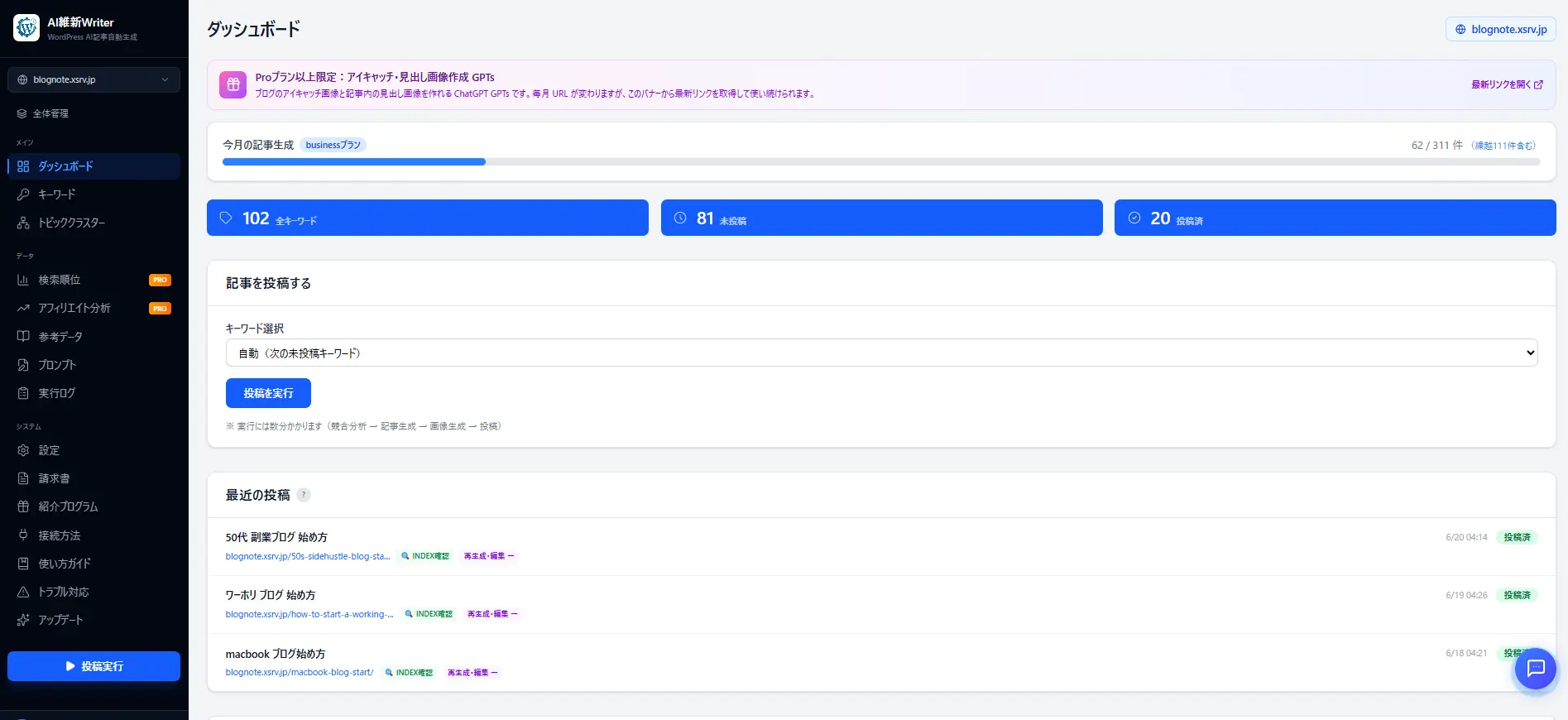Screen dimensions: 1568x720
Task: Open the blognote.xsrv.jp/50s-sidehustle-blog-sta... link
Action: [x=307, y=556]
